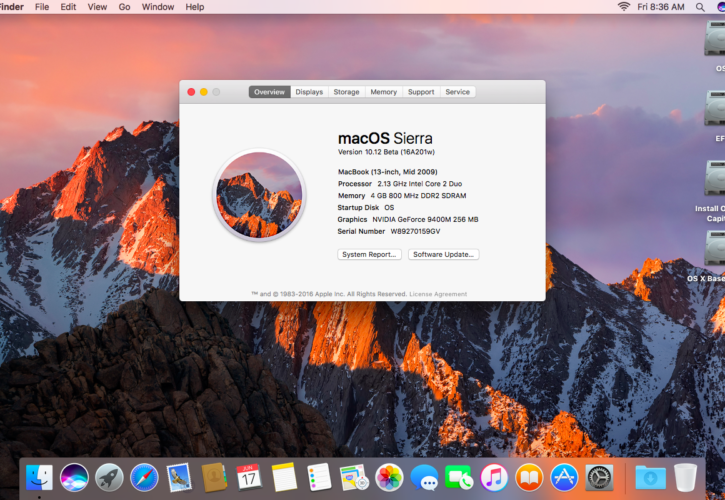
Task: Switch to the Service tab
Action: 458,92
